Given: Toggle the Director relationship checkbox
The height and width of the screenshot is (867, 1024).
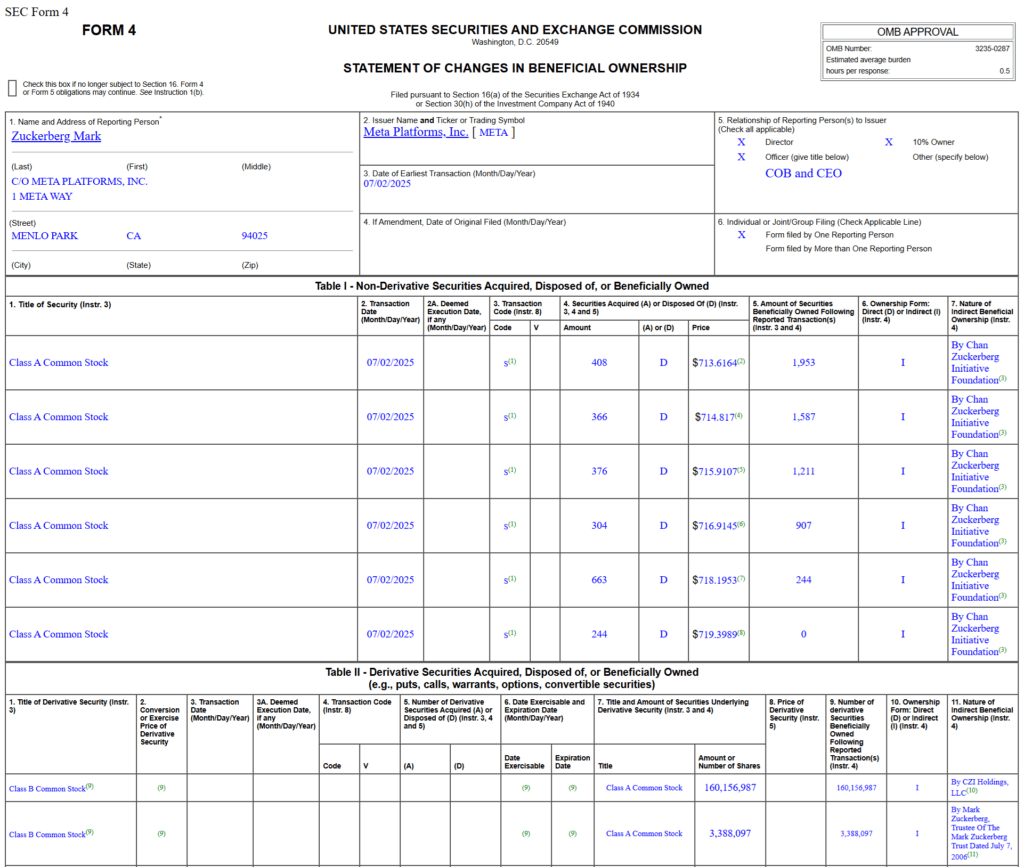Looking at the screenshot, I should [x=741, y=142].
